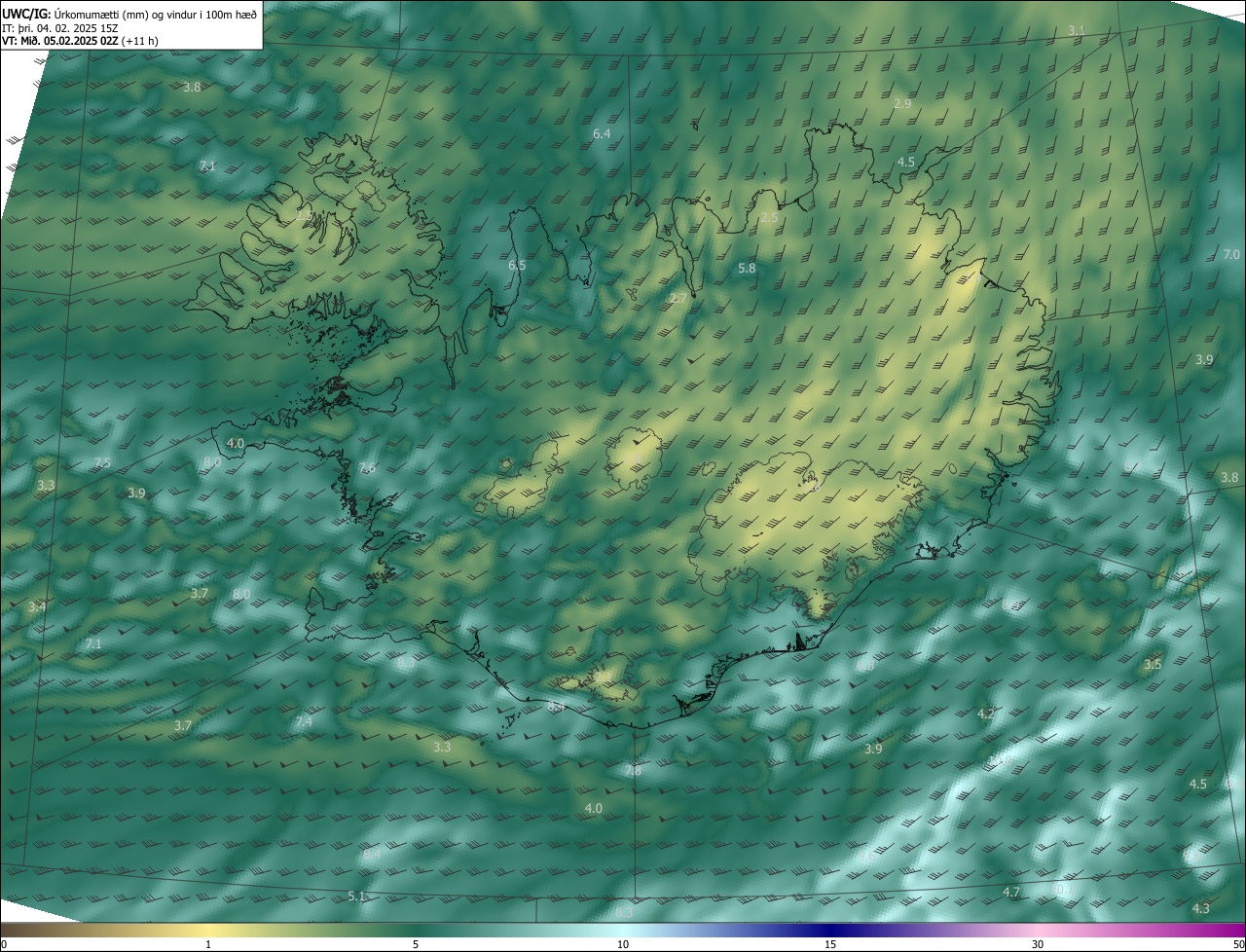Click the 30 tick on the colour scale
Screen dimensions: 1246x952
(1038, 945)
